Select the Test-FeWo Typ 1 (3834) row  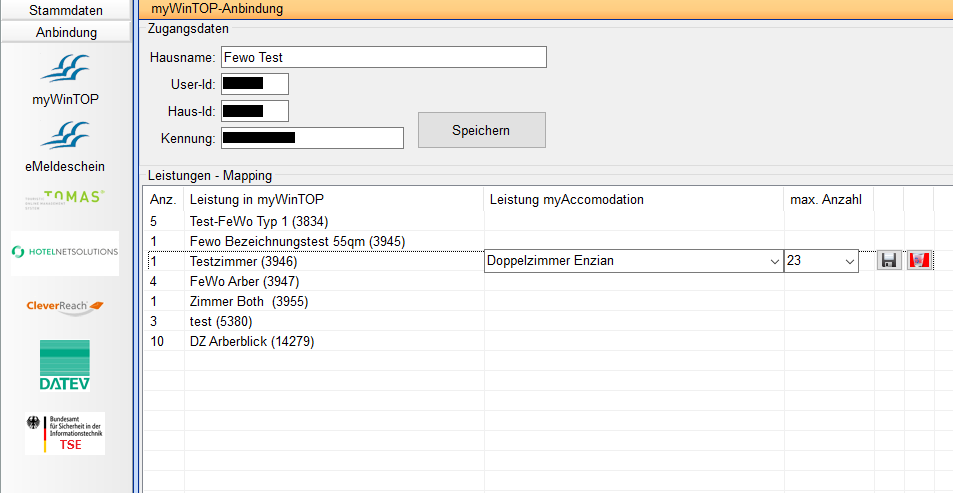259,221
